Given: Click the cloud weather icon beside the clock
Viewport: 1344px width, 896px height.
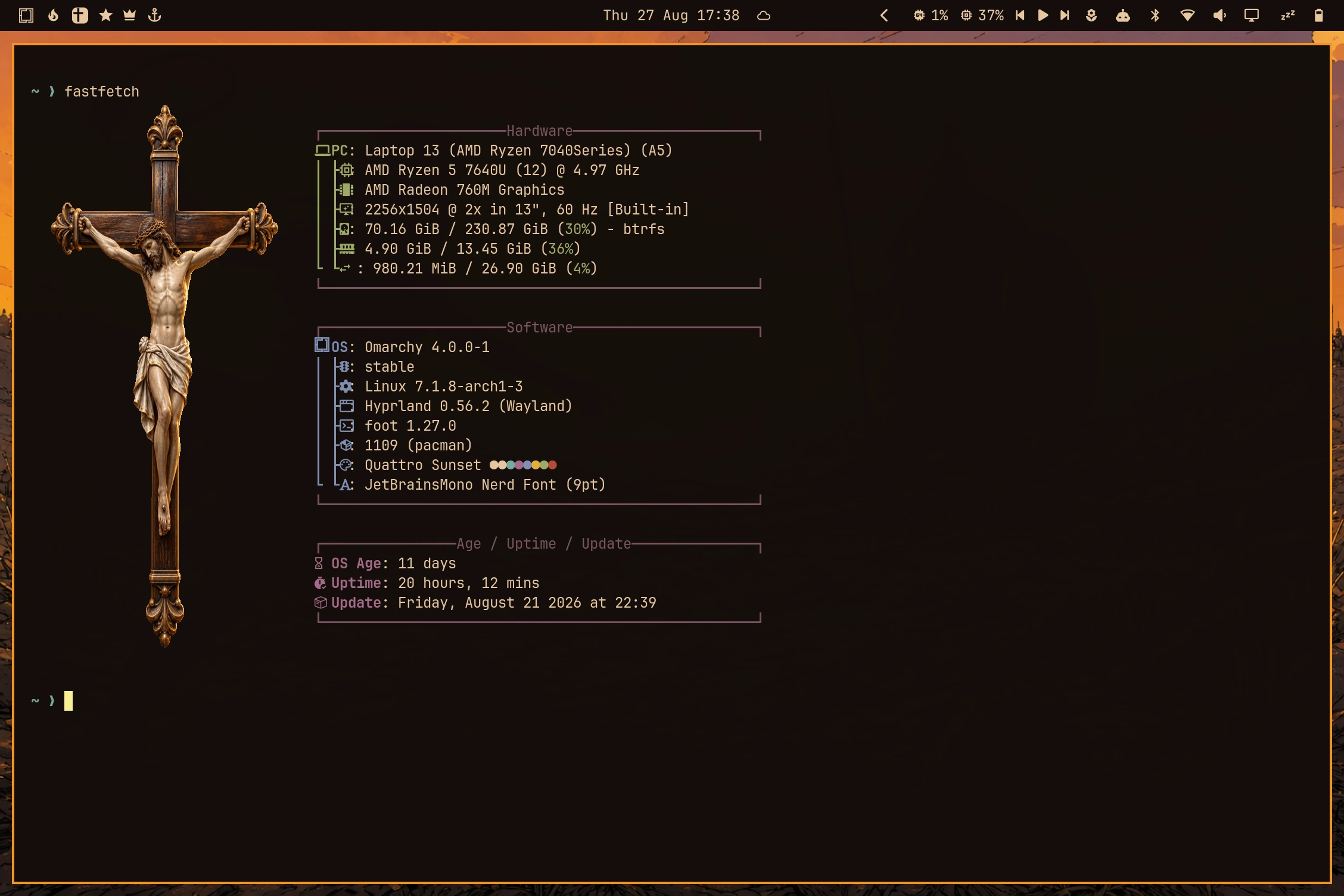Looking at the screenshot, I should [x=764, y=16].
